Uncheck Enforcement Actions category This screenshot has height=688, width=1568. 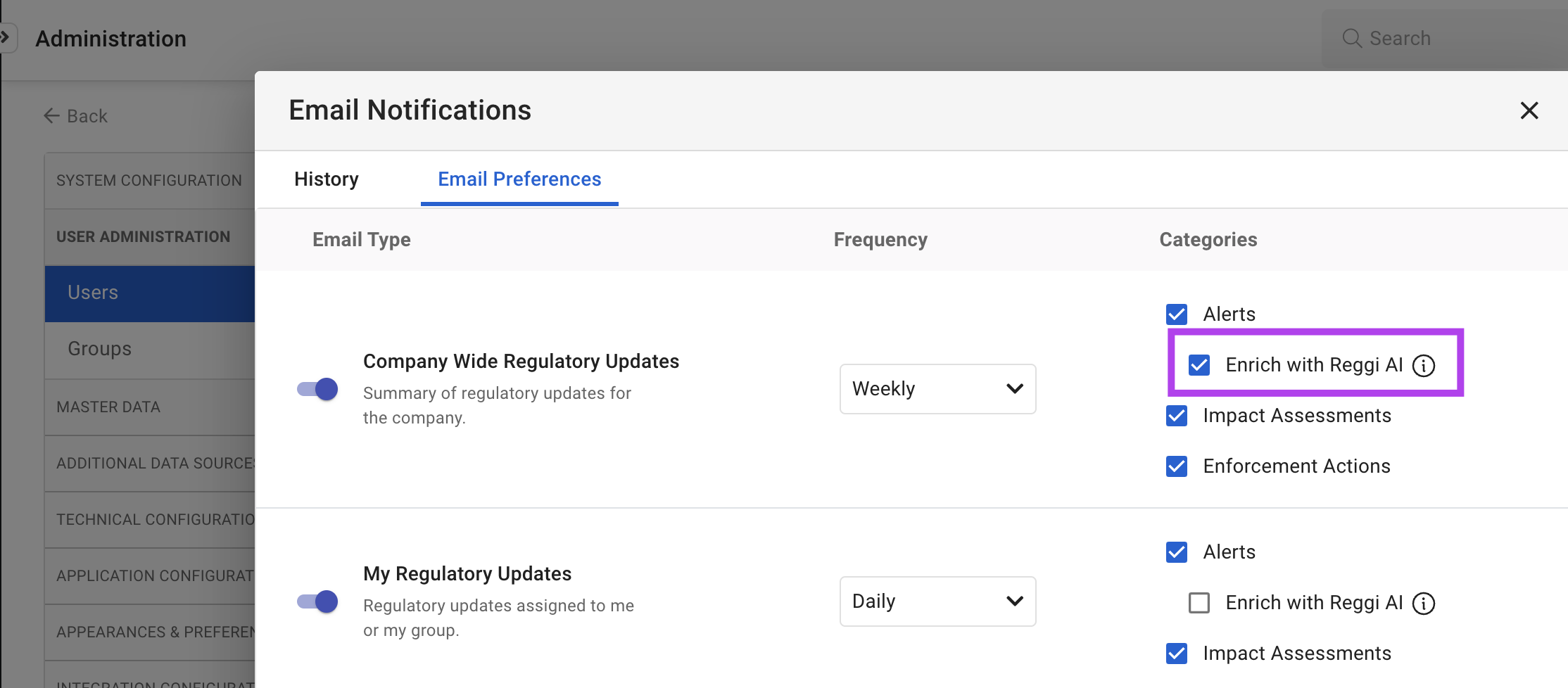(1177, 466)
